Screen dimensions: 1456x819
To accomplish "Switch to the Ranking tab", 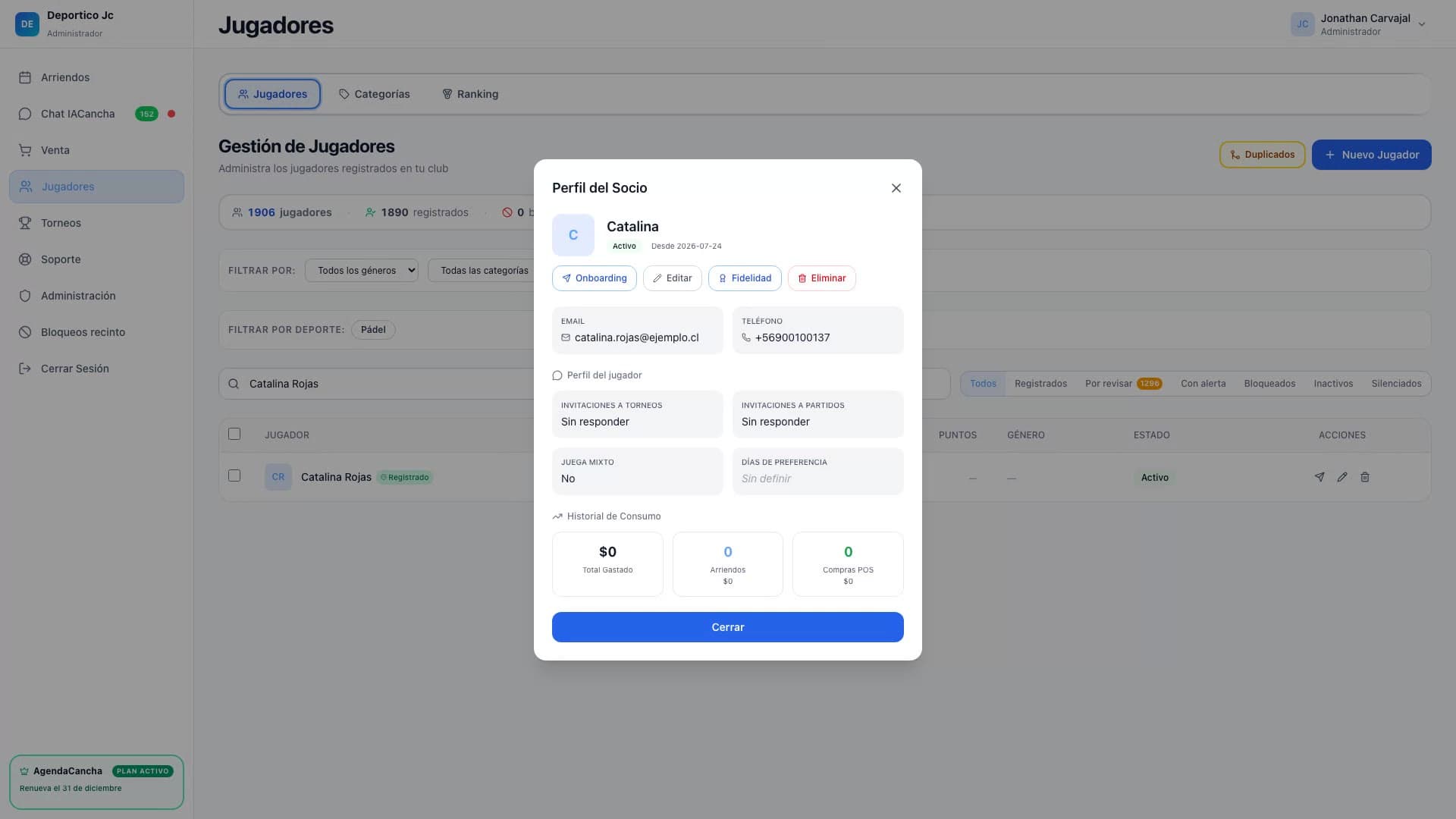I will [x=470, y=94].
